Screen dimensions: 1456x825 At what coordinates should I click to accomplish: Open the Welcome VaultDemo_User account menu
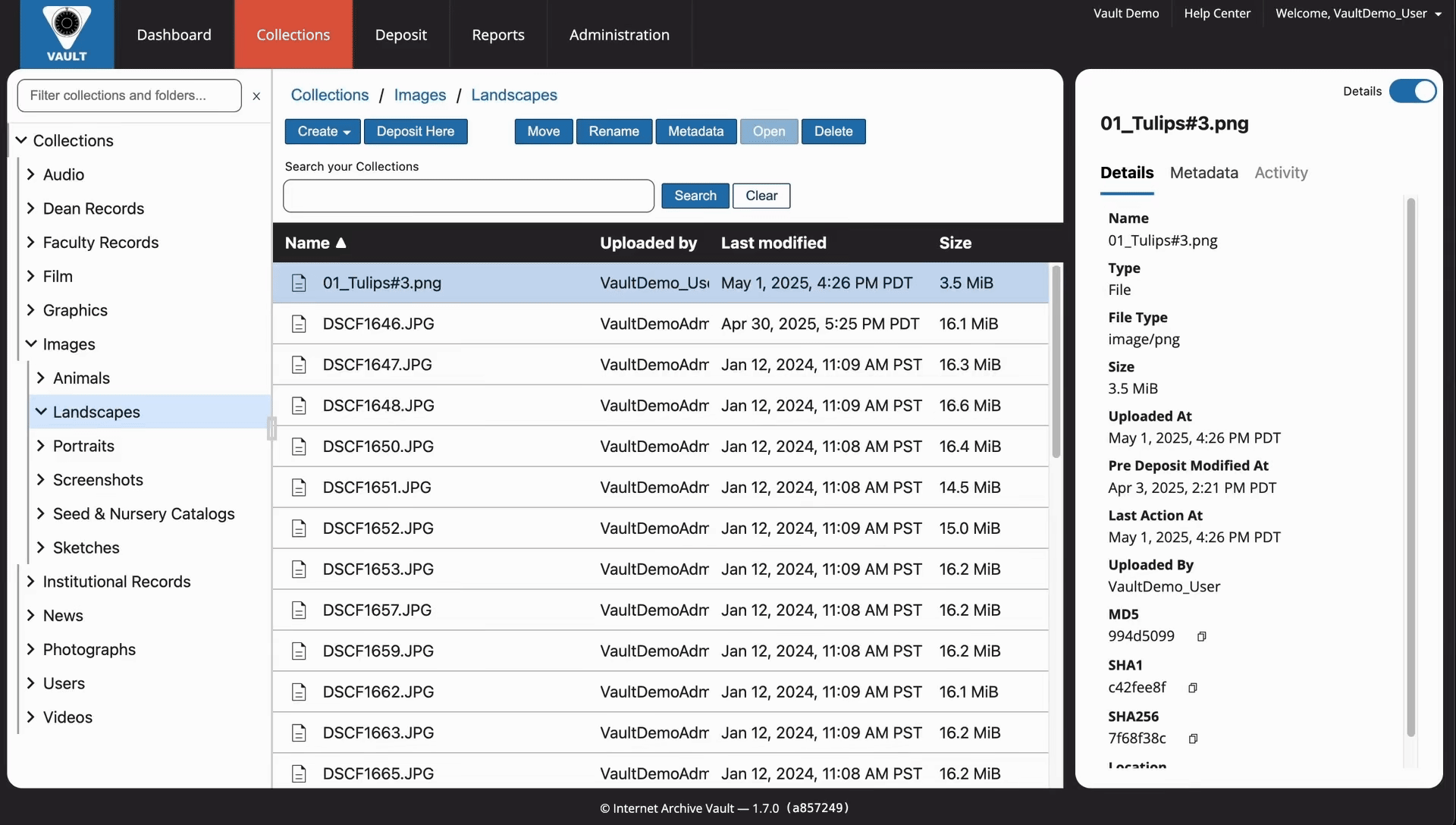coord(1358,14)
